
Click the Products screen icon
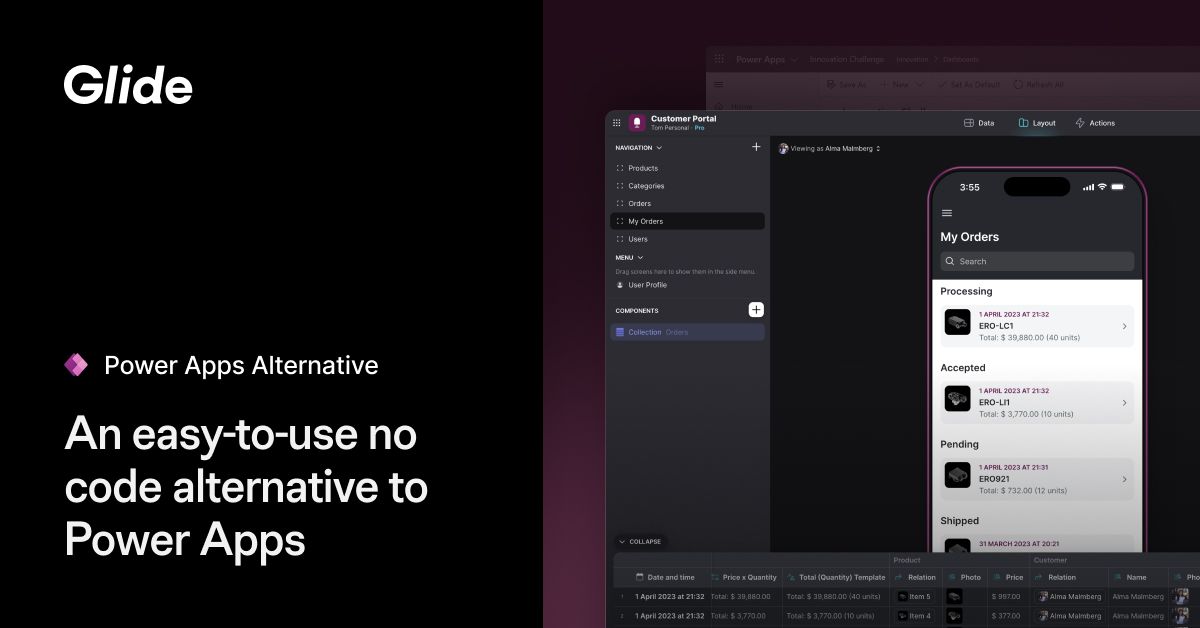620,168
